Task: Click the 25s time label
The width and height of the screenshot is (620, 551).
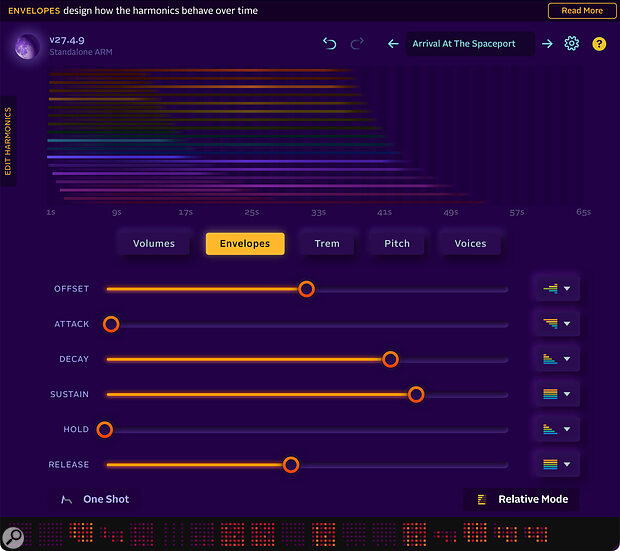Action: pyautogui.click(x=252, y=212)
